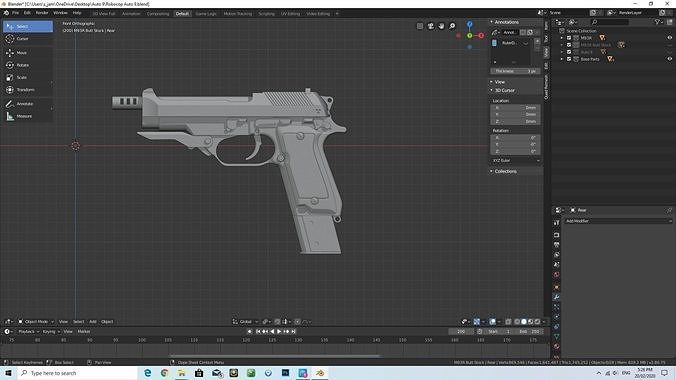This screenshot has height=380, width=676.
Task: Click the Blender logo menu icon
Action: (6, 13)
